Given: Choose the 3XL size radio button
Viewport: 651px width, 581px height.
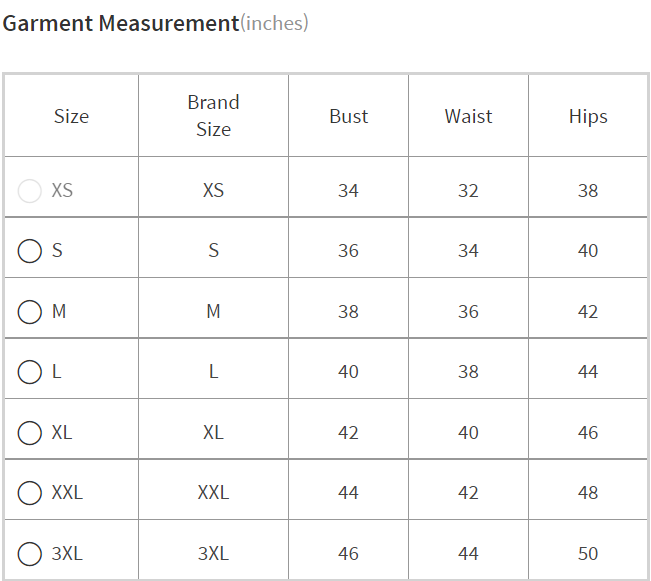Looking at the screenshot, I should pyautogui.click(x=29, y=554).
